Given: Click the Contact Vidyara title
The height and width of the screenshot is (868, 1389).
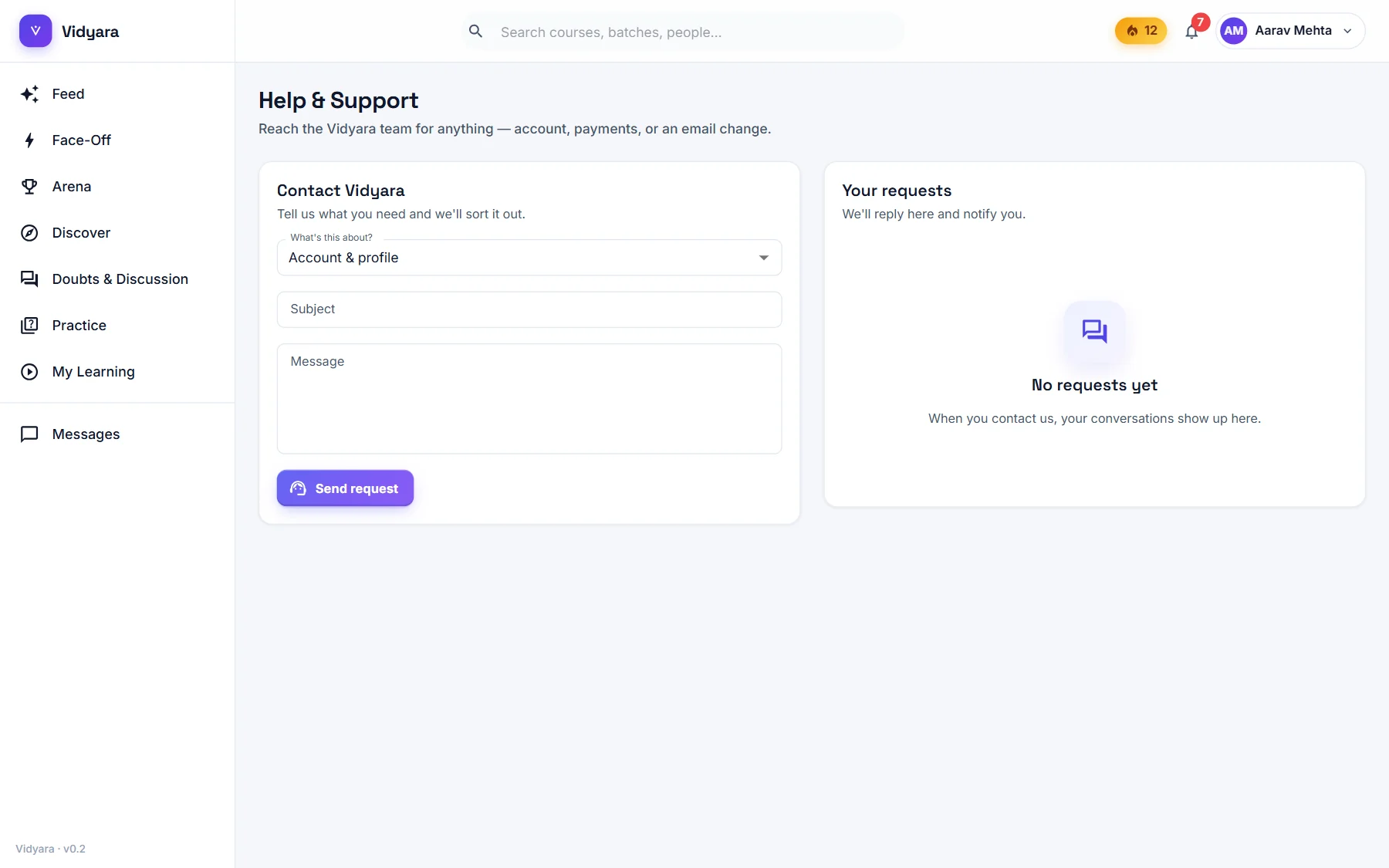Looking at the screenshot, I should click(x=340, y=191).
